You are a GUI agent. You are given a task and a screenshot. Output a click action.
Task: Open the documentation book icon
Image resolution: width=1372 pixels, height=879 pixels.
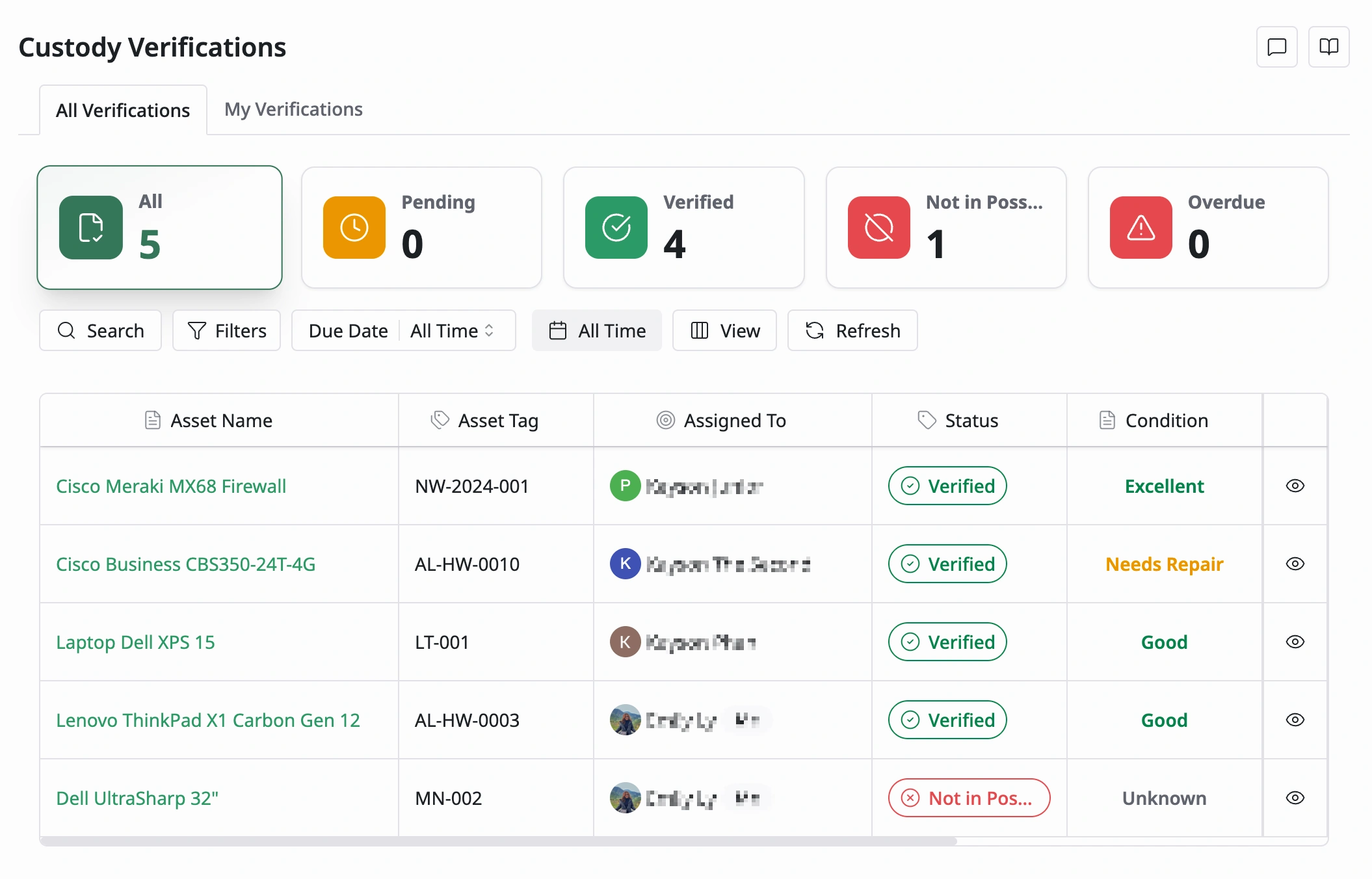1328,47
